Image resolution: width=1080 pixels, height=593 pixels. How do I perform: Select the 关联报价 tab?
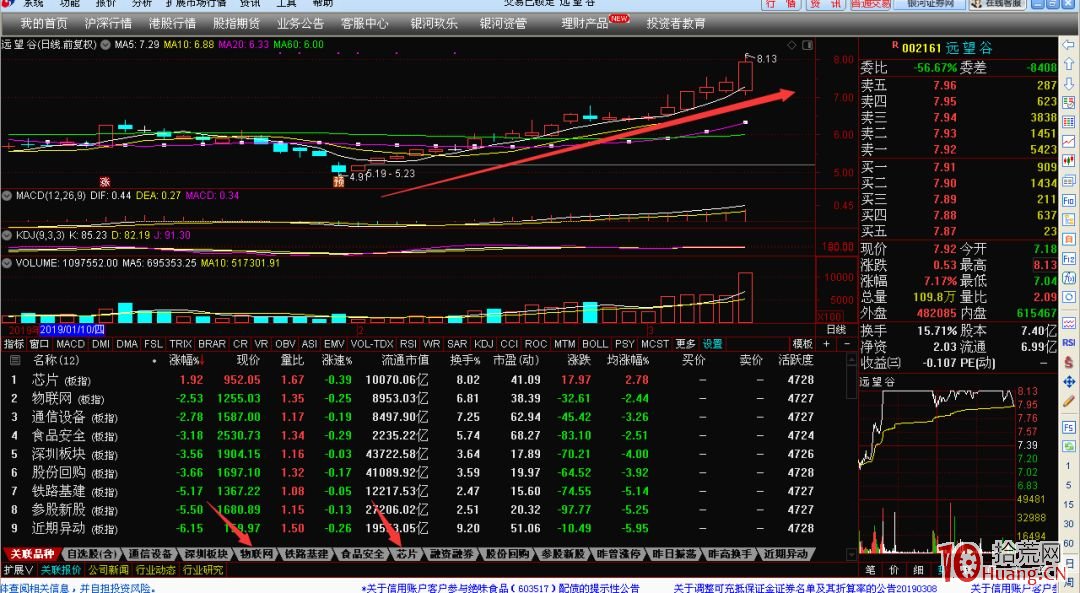(61, 570)
